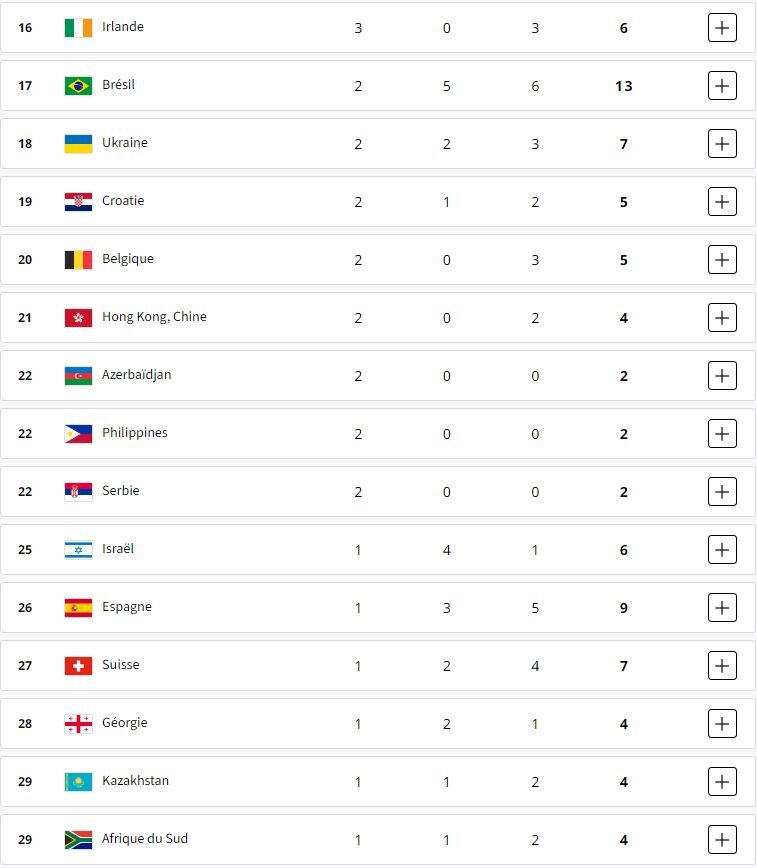Image resolution: width=757 pixels, height=868 pixels.
Task: Click the Philippines flag icon
Action: 78,434
